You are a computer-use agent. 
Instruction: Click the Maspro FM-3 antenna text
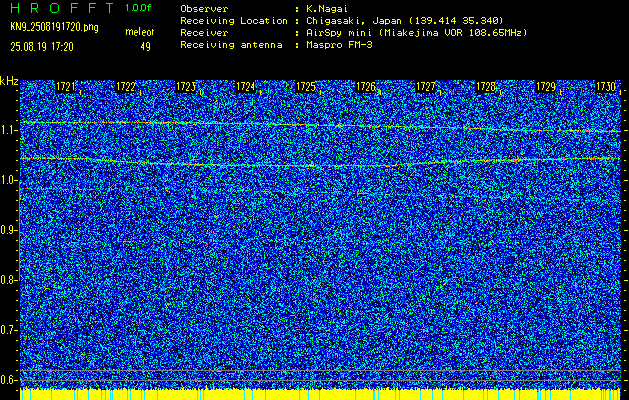coord(339,45)
